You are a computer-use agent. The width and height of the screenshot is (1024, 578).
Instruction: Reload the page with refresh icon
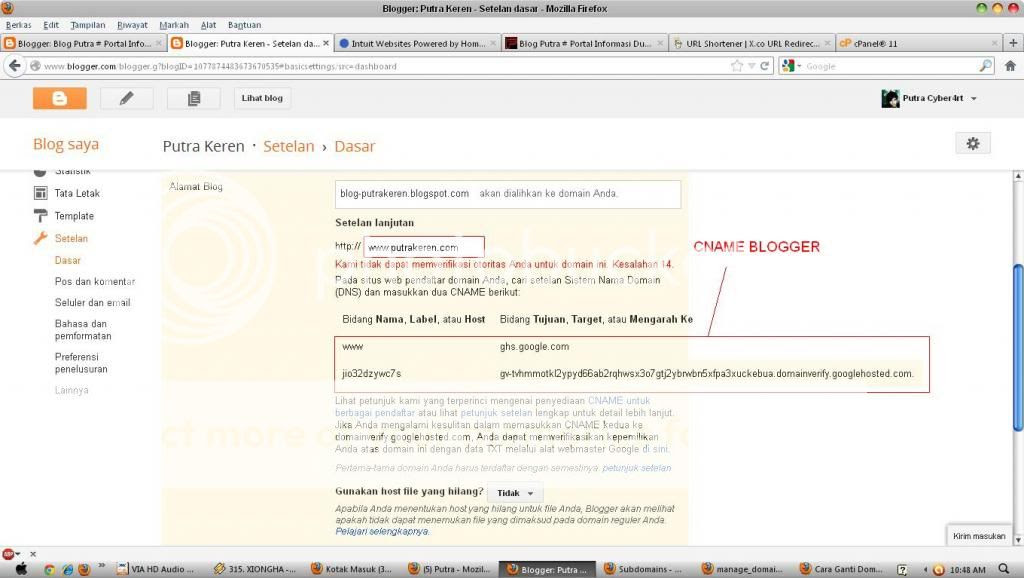(x=764, y=66)
